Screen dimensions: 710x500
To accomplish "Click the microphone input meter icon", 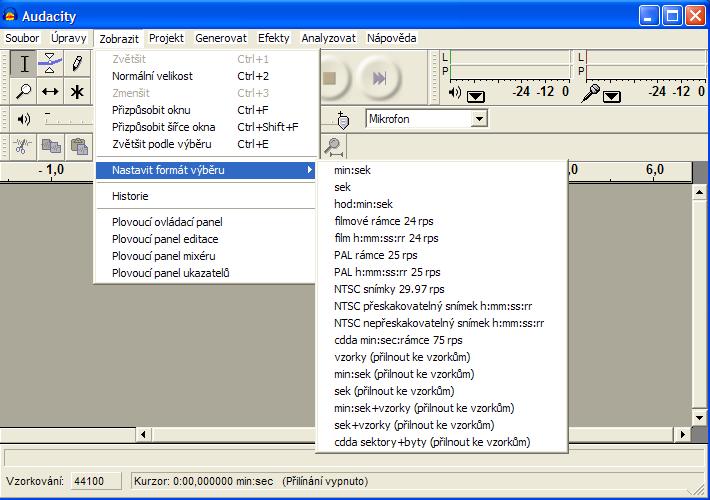I will pyautogui.click(x=591, y=93).
